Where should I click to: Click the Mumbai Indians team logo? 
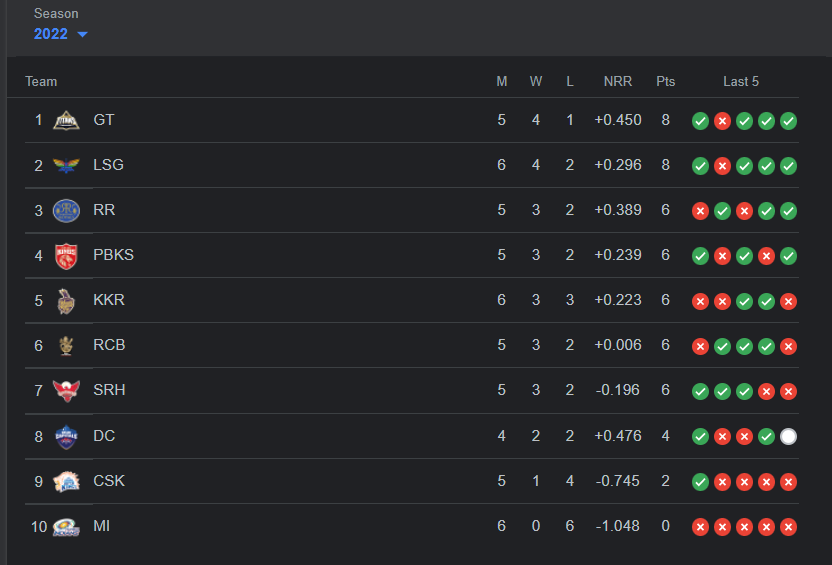[x=65, y=526]
